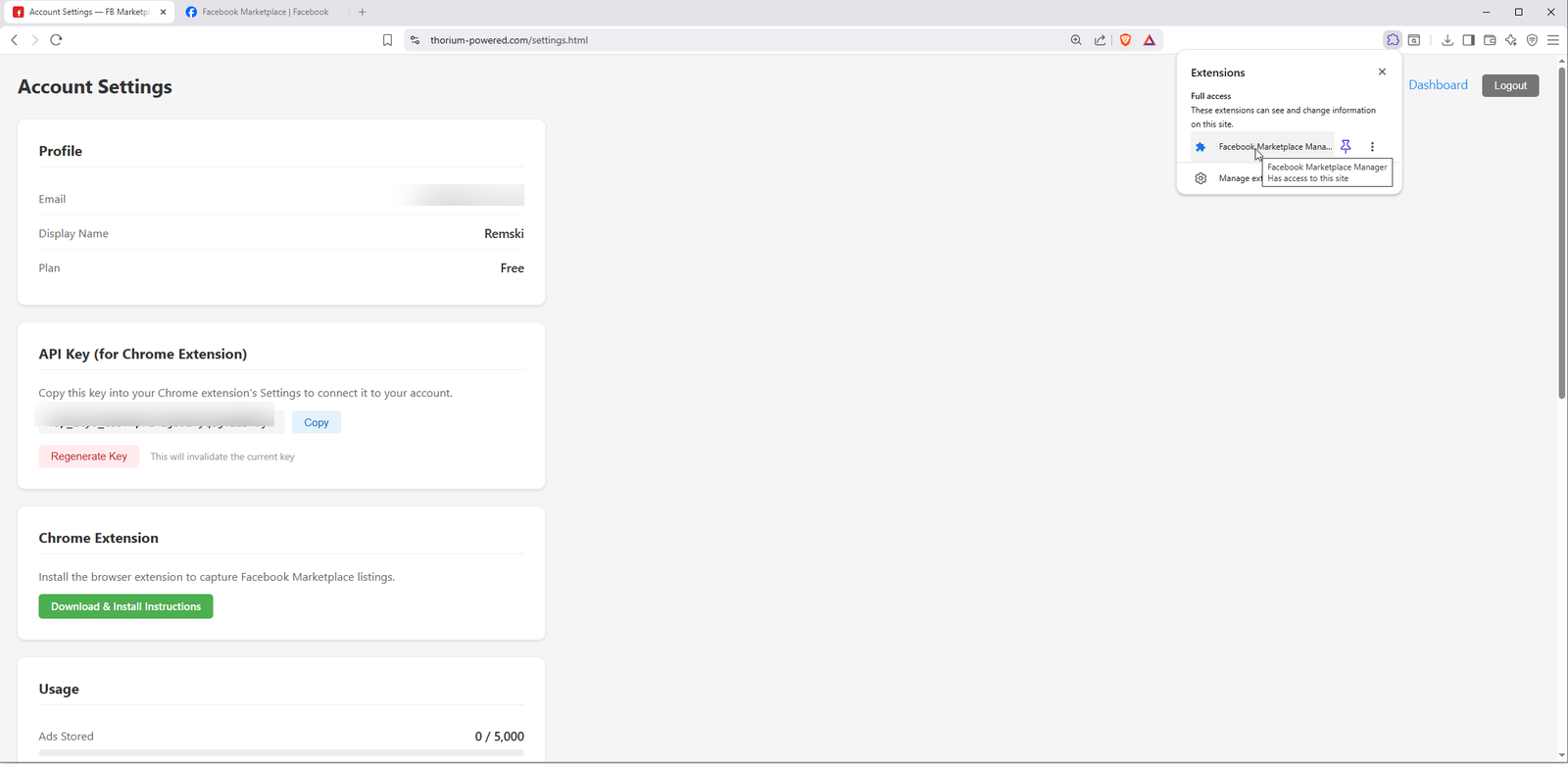The width and height of the screenshot is (1568, 764).
Task: Open Leo AI sparkle icon
Action: (1511, 40)
